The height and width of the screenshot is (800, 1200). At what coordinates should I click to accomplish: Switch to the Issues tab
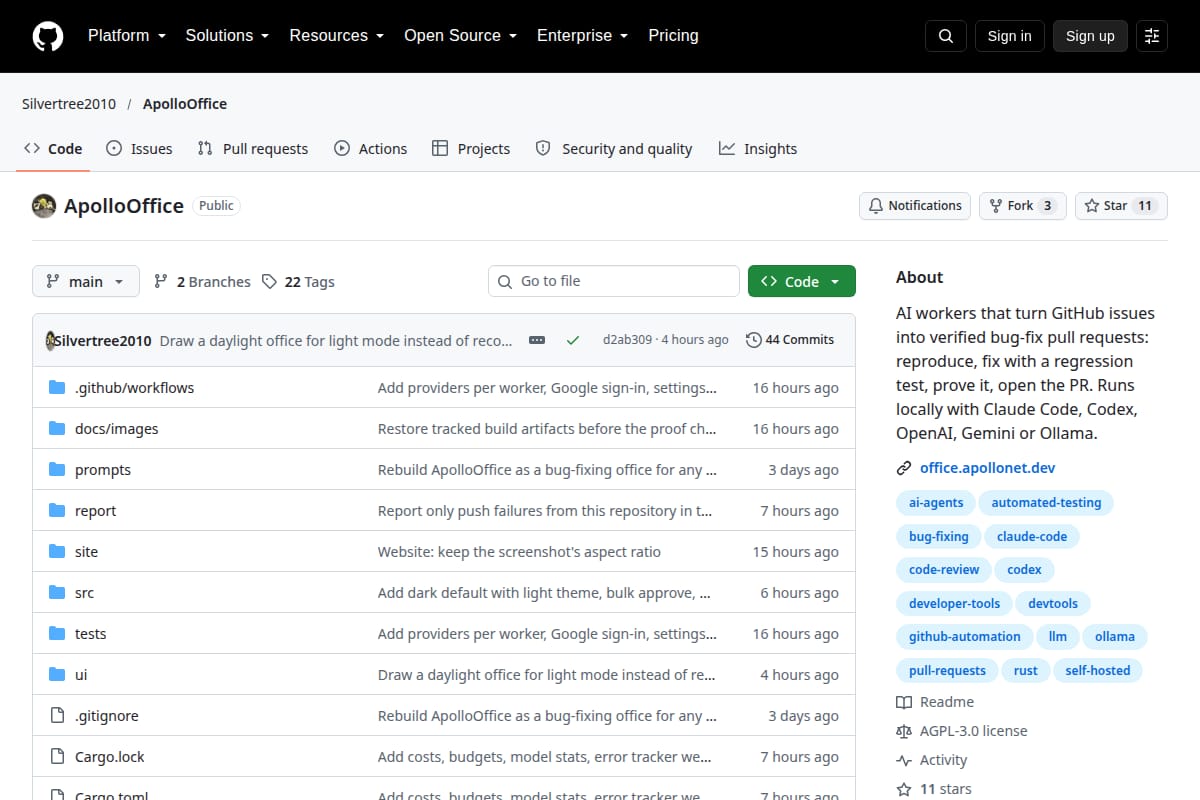click(x=139, y=149)
